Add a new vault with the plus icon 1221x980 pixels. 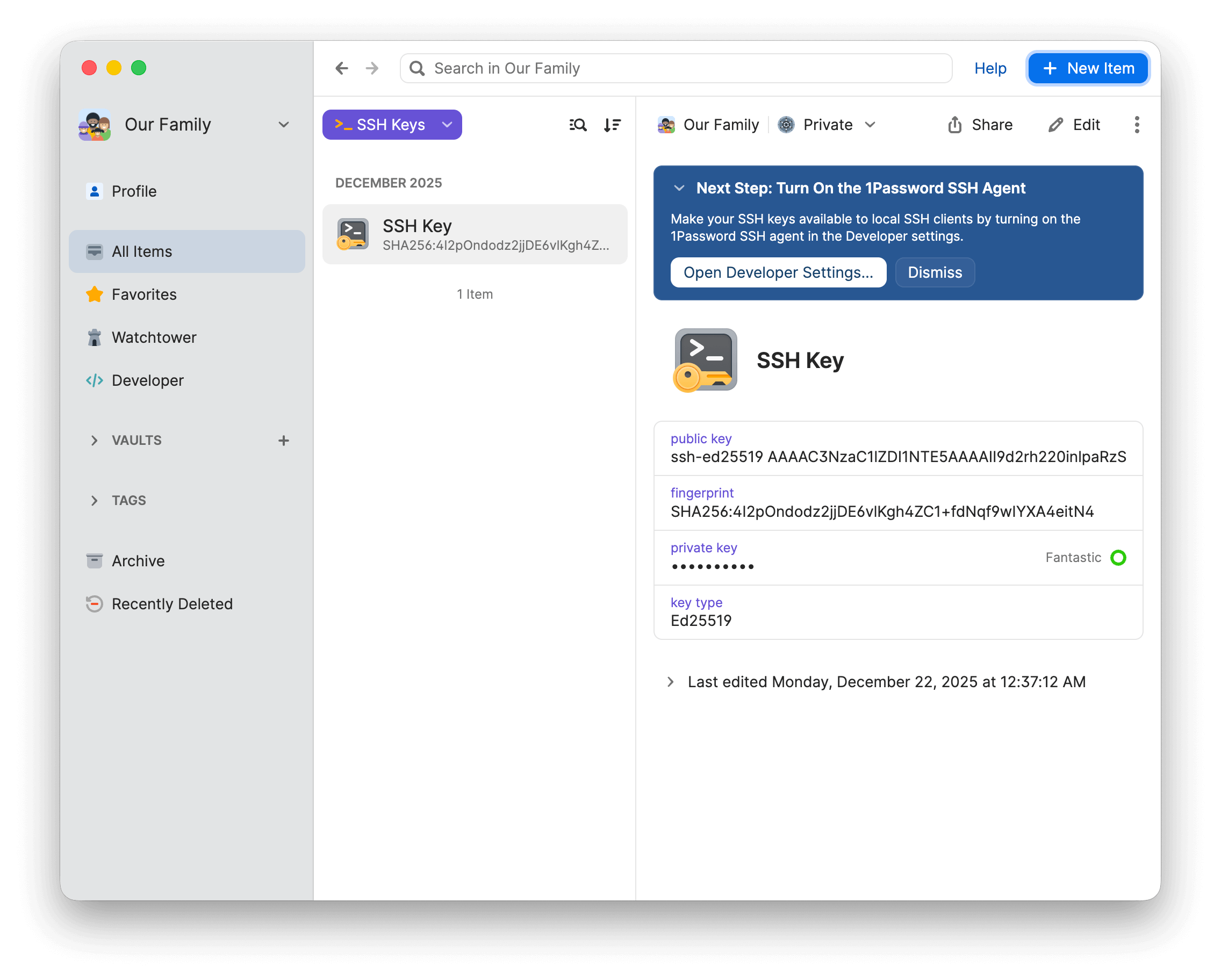[284, 441]
